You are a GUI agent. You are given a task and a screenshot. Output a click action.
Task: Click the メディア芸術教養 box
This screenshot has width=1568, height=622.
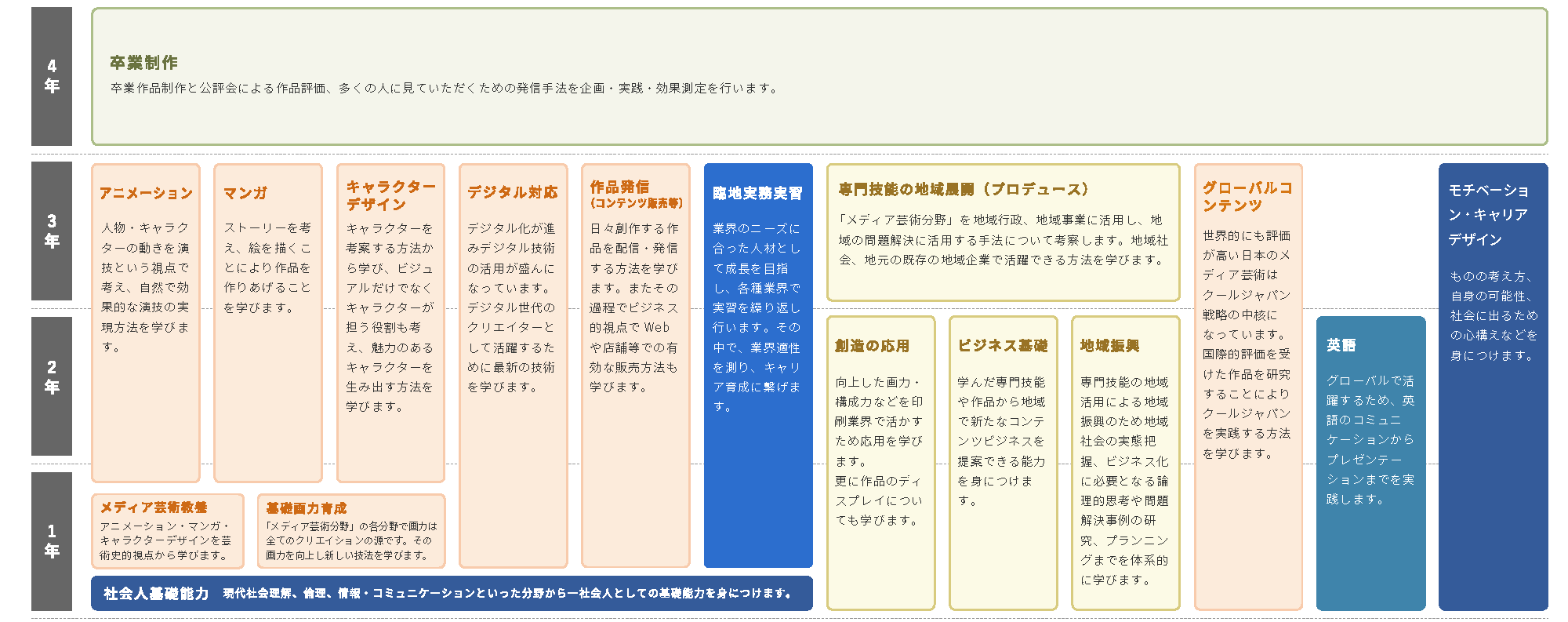[168, 531]
